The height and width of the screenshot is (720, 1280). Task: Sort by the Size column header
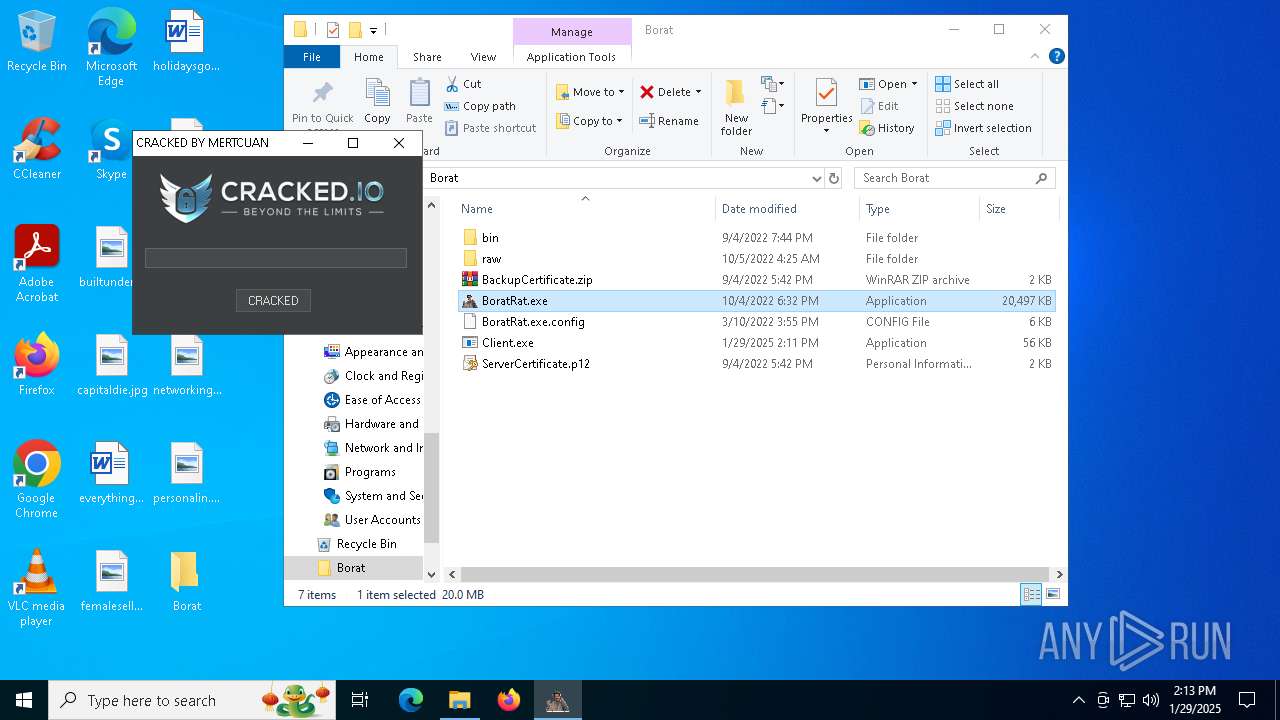(1018, 208)
